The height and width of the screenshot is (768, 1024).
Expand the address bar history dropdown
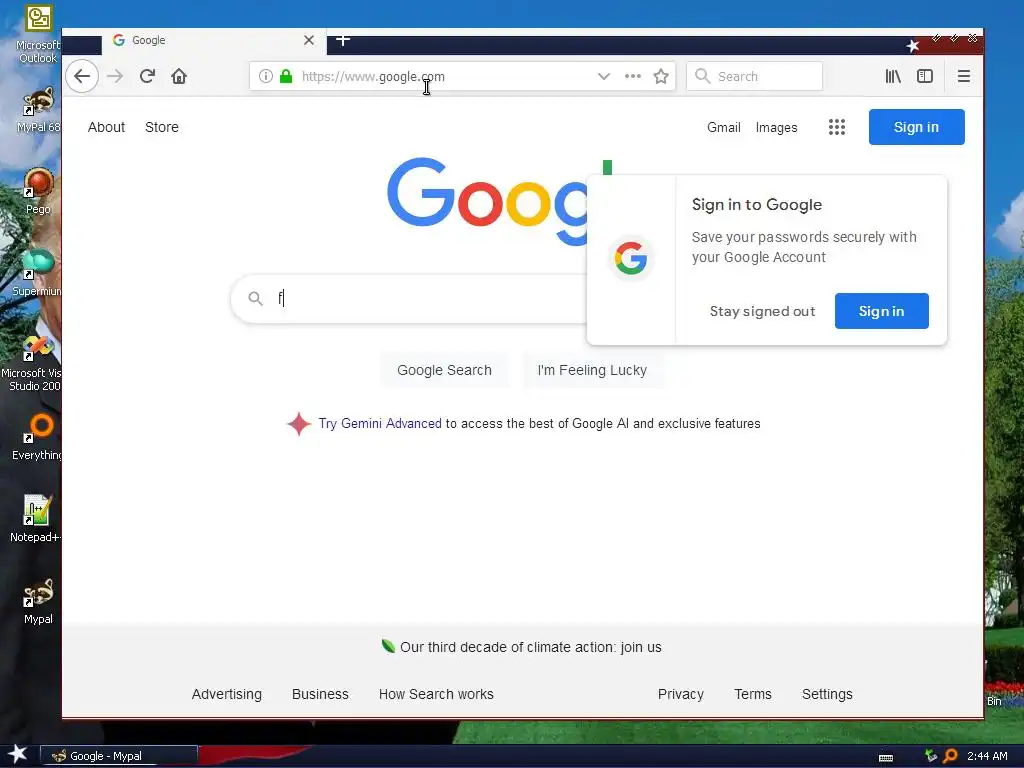coord(603,76)
